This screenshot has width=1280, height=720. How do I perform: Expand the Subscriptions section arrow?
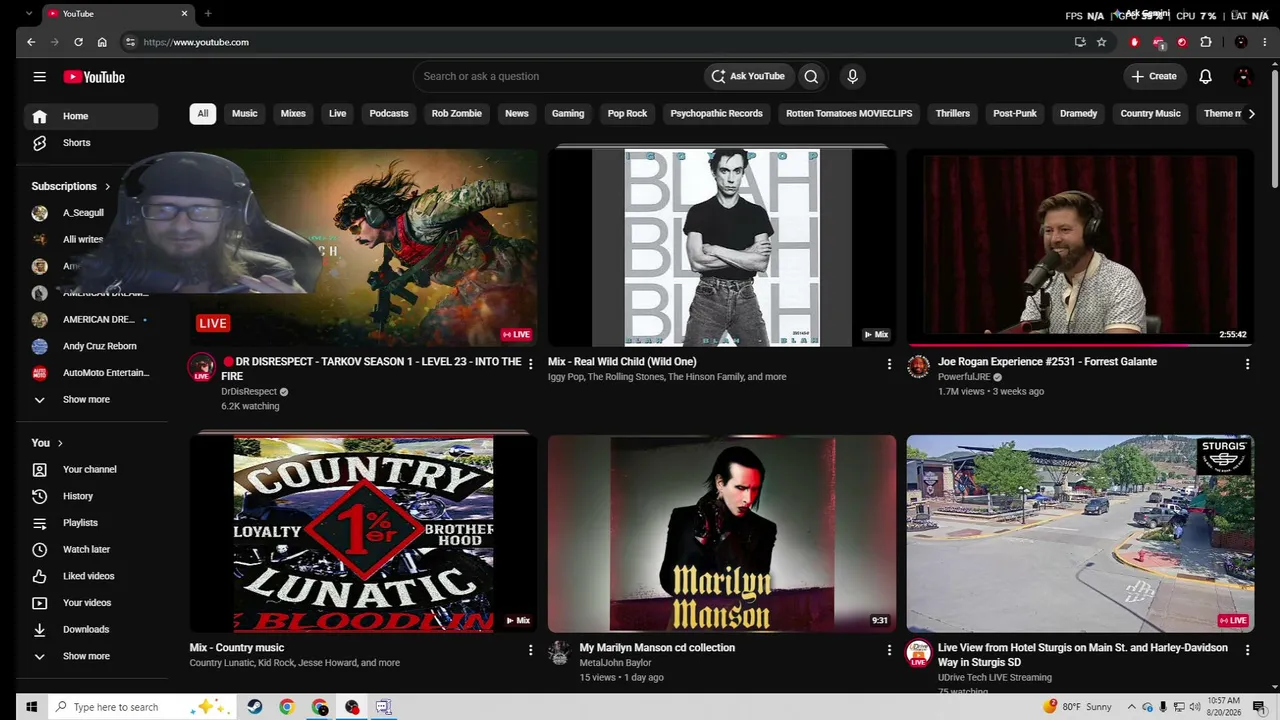click(x=107, y=186)
